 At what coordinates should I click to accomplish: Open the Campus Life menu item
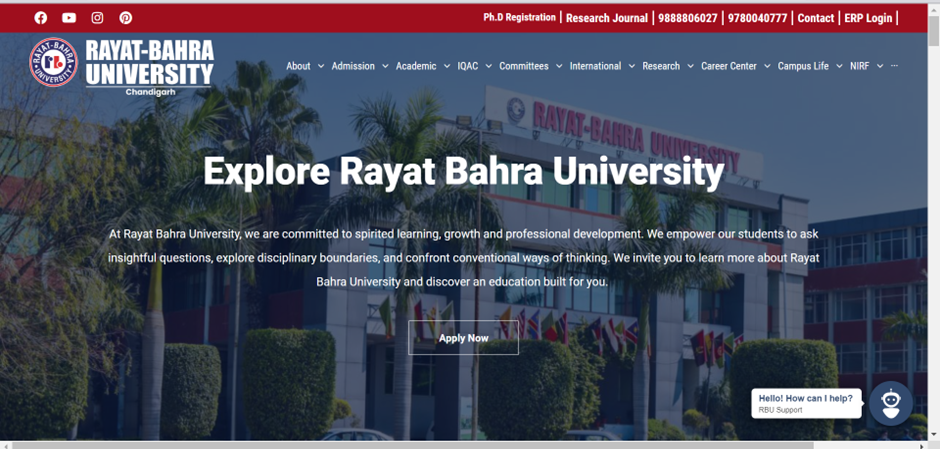click(x=803, y=66)
